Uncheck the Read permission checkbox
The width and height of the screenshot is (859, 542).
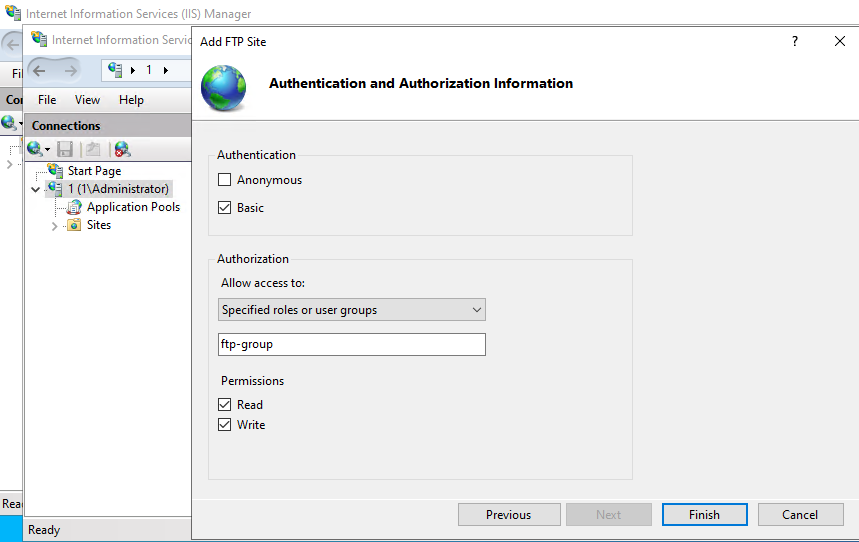coord(224,404)
